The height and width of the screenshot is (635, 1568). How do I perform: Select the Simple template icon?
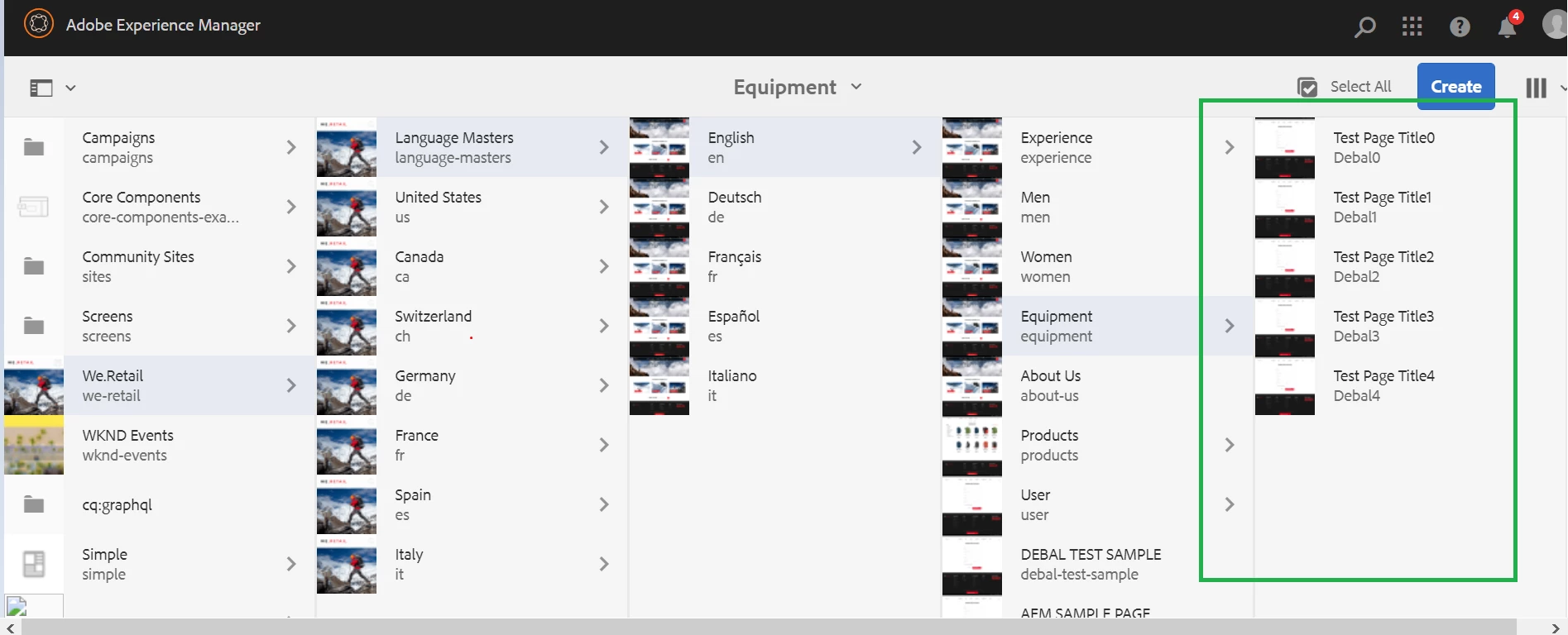[34, 564]
